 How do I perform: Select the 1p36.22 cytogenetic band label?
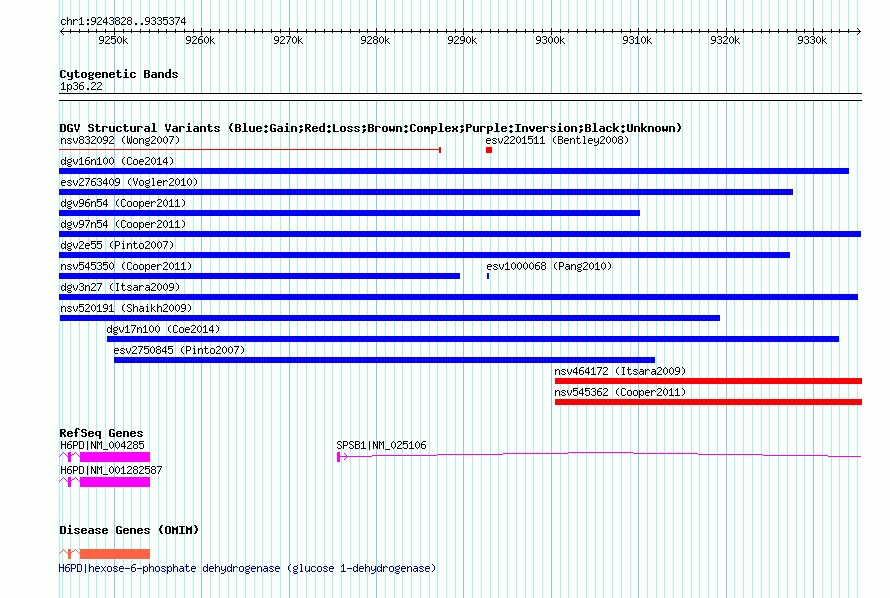tap(81, 86)
